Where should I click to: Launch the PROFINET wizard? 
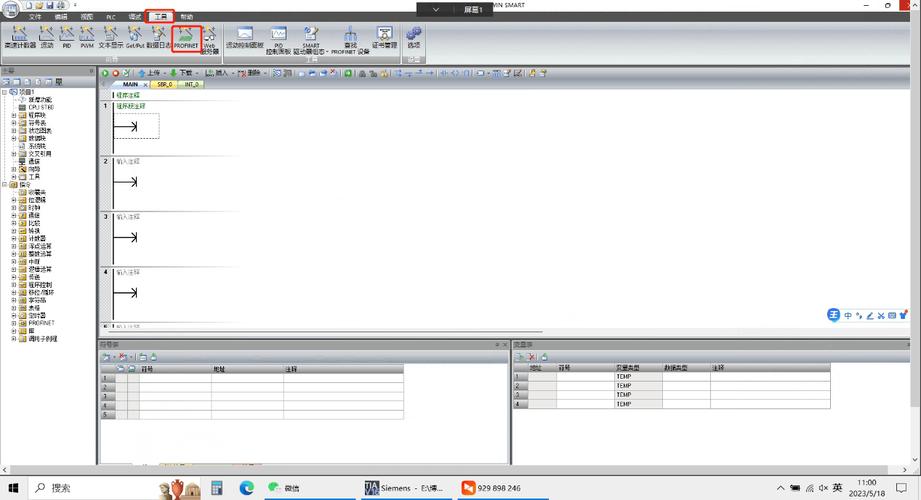[x=186, y=38]
